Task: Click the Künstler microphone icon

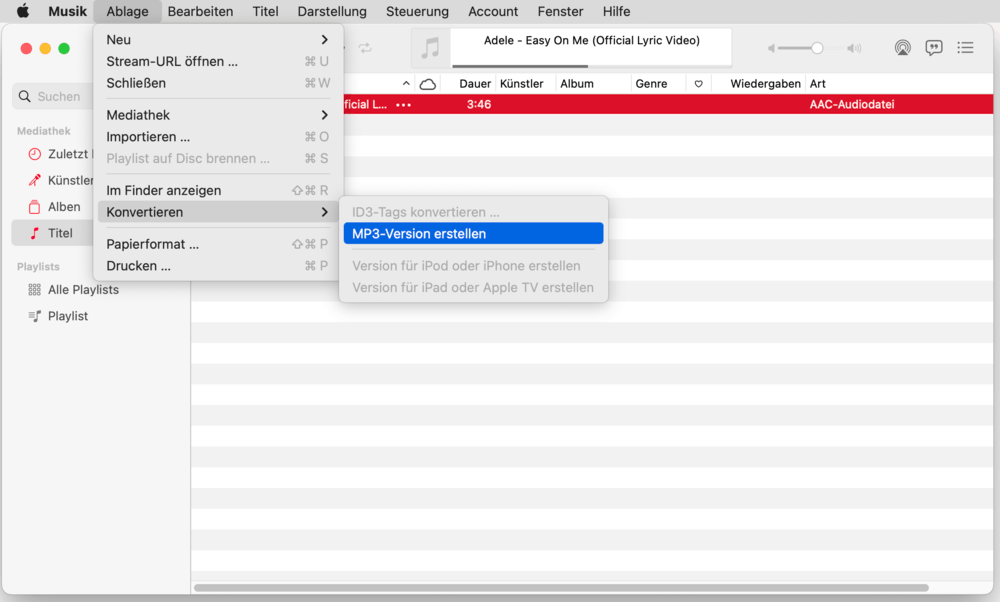Action: [34, 180]
